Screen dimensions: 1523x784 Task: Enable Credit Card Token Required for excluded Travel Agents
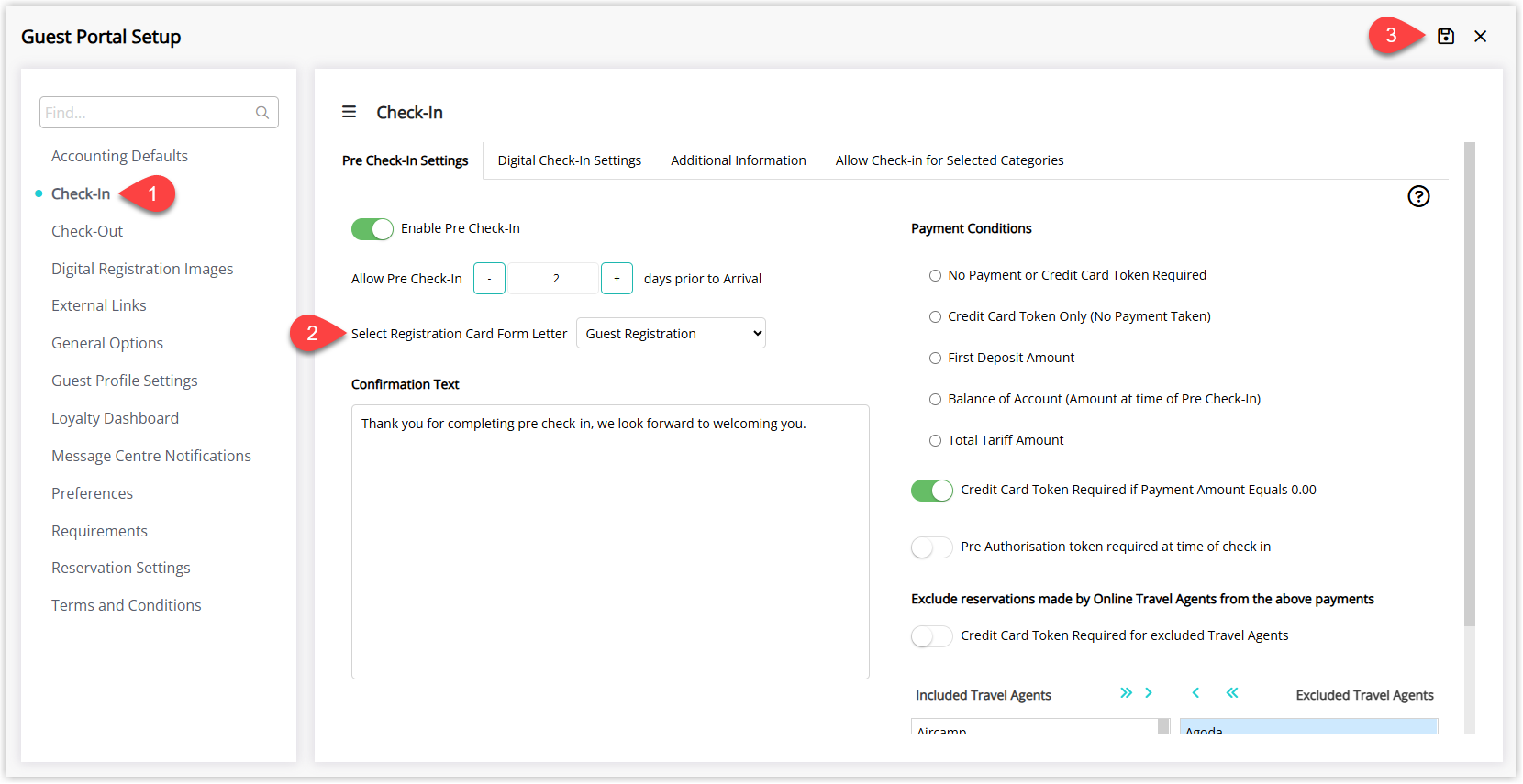click(x=932, y=636)
